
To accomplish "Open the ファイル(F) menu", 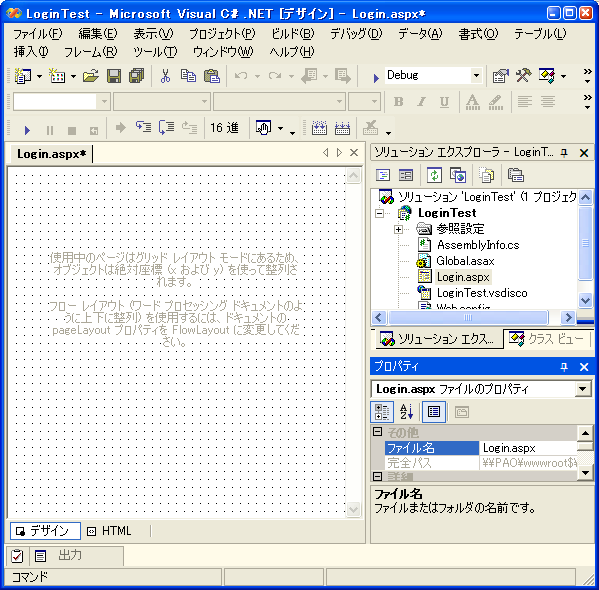I will pyautogui.click(x=37, y=34).
